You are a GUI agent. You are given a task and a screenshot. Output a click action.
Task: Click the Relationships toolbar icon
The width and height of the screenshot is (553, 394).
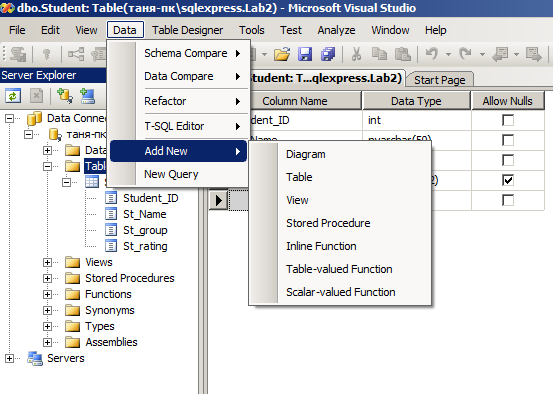[x=76, y=54]
